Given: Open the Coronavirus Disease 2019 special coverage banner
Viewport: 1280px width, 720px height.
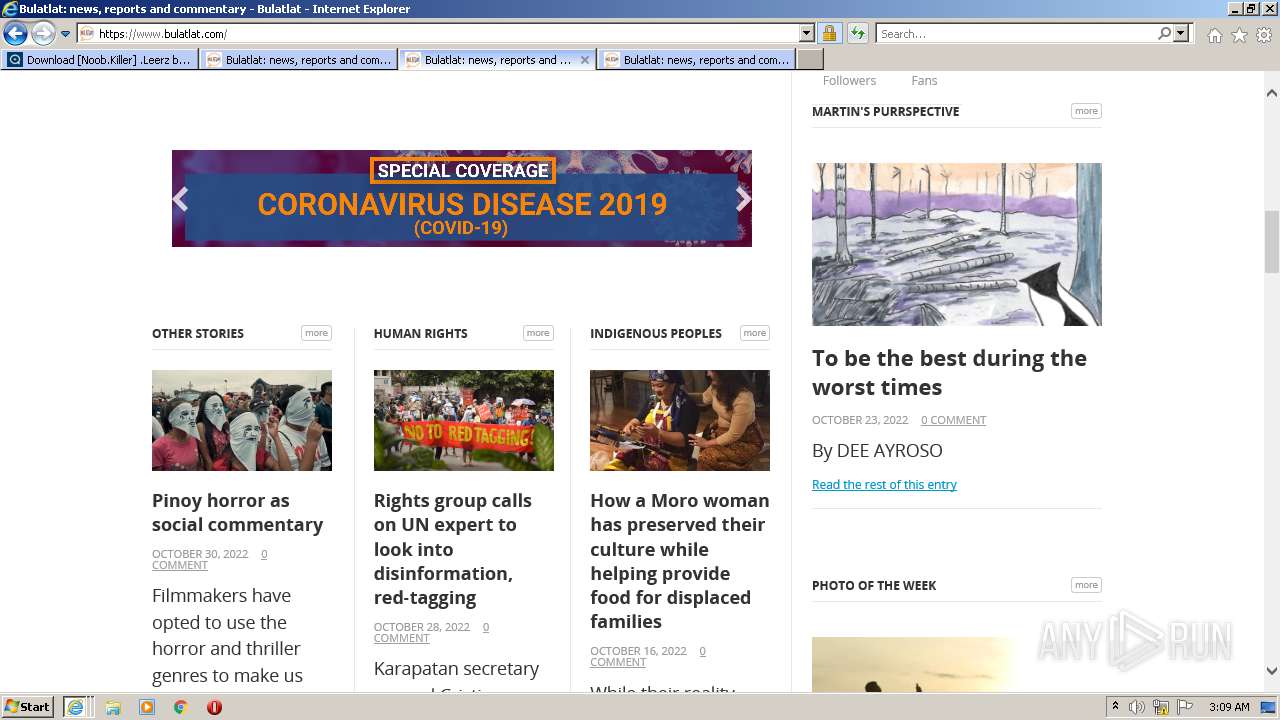Looking at the screenshot, I should point(462,198).
